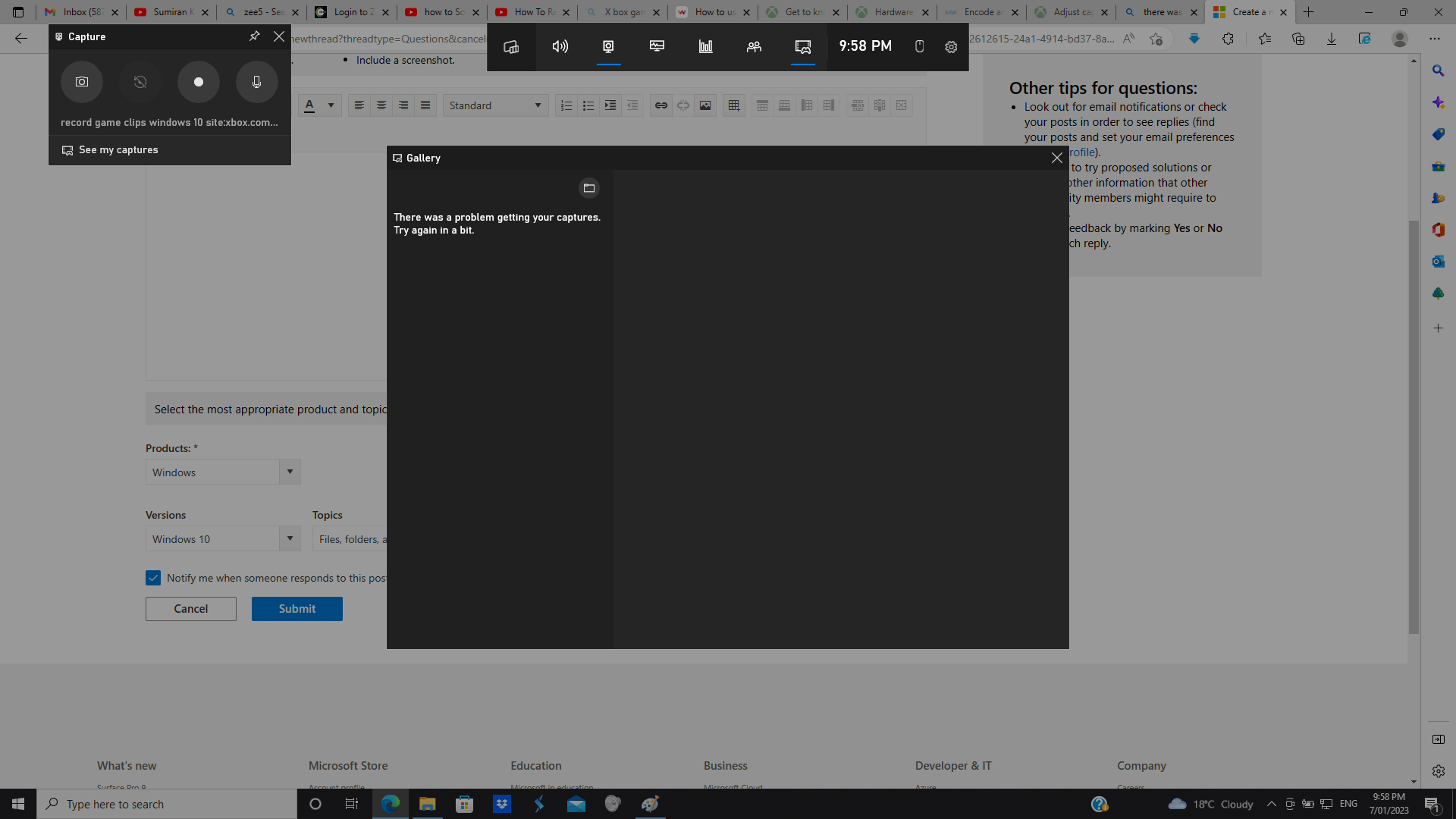Insert an image in the post editor
Screen dimensions: 1456x819
pyautogui.click(x=705, y=105)
